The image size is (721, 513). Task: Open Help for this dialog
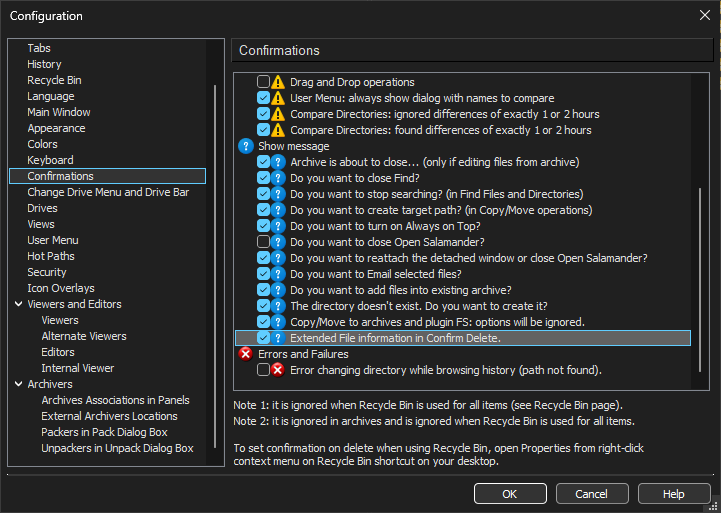[x=674, y=494]
